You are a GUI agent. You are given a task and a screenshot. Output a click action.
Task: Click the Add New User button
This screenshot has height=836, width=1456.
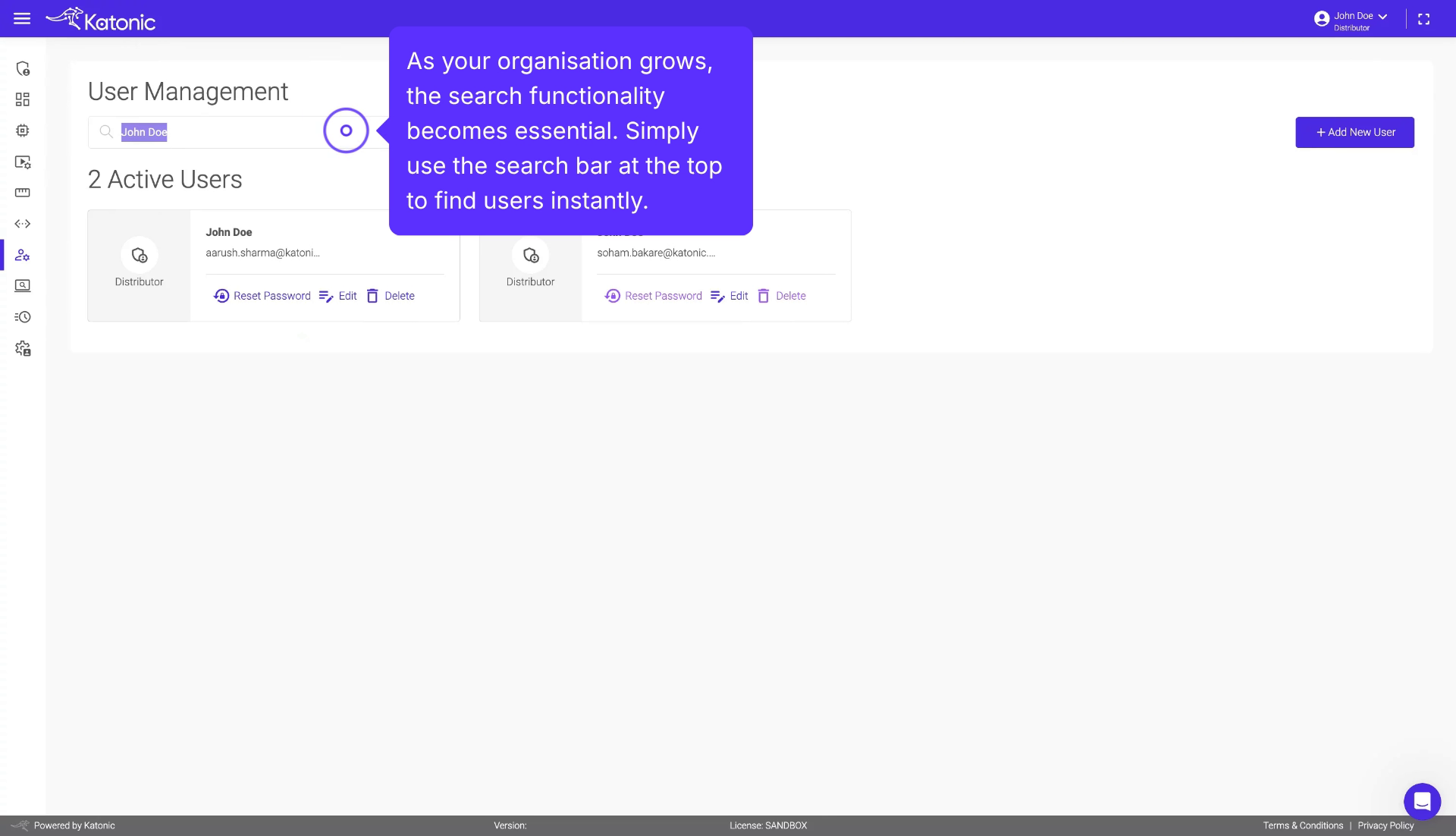[x=1354, y=132]
